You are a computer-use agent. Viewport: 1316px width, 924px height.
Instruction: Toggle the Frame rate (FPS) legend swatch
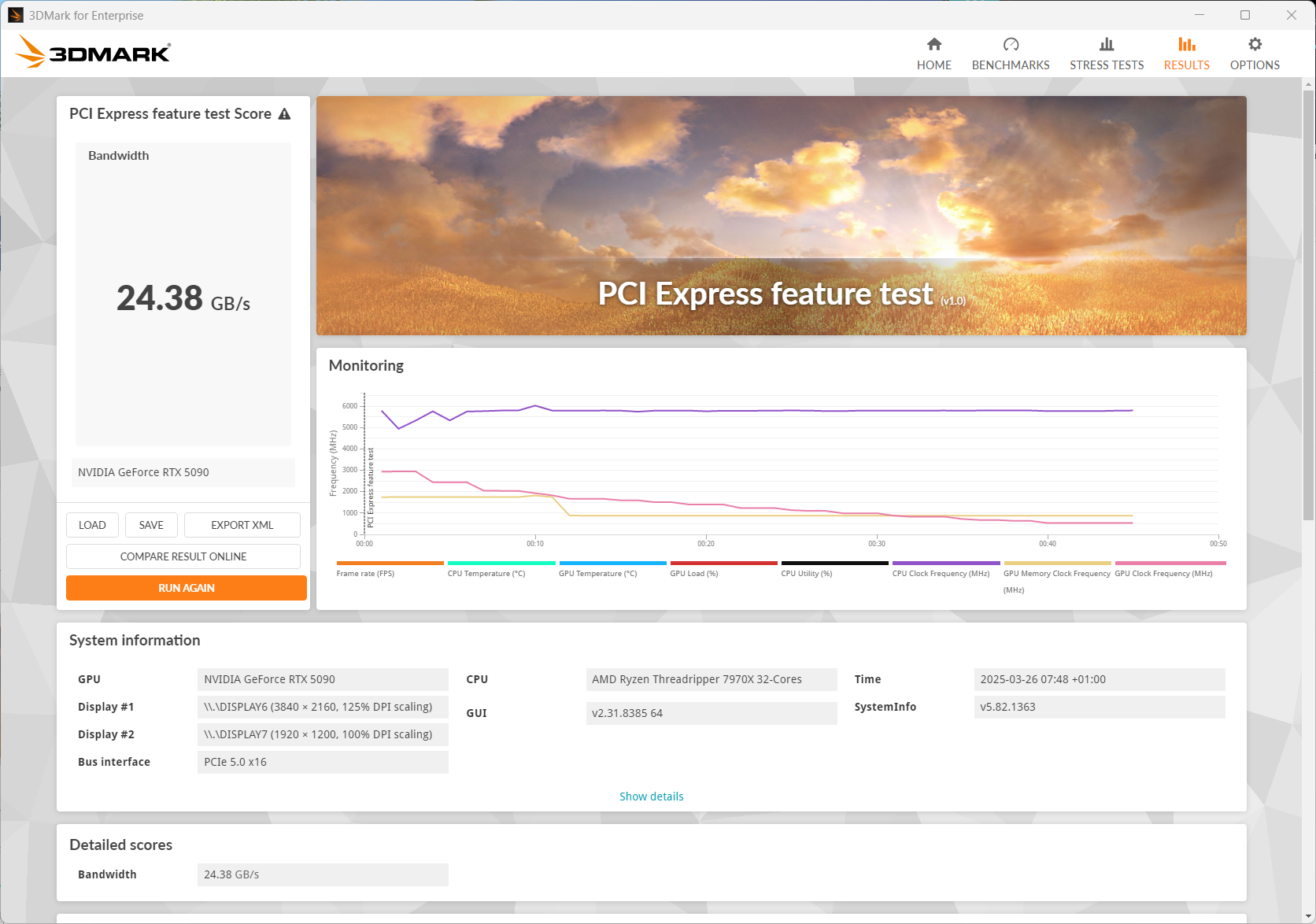pyautogui.click(x=390, y=563)
